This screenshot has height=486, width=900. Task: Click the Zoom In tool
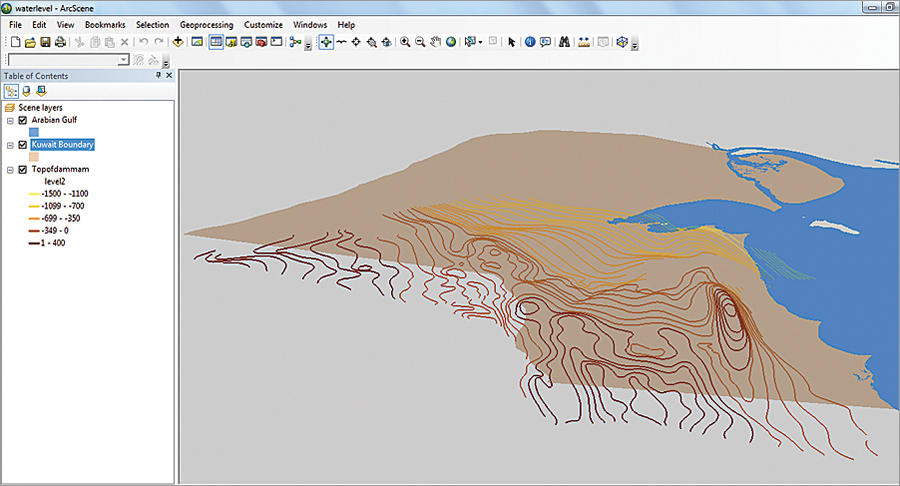(405, 42)
